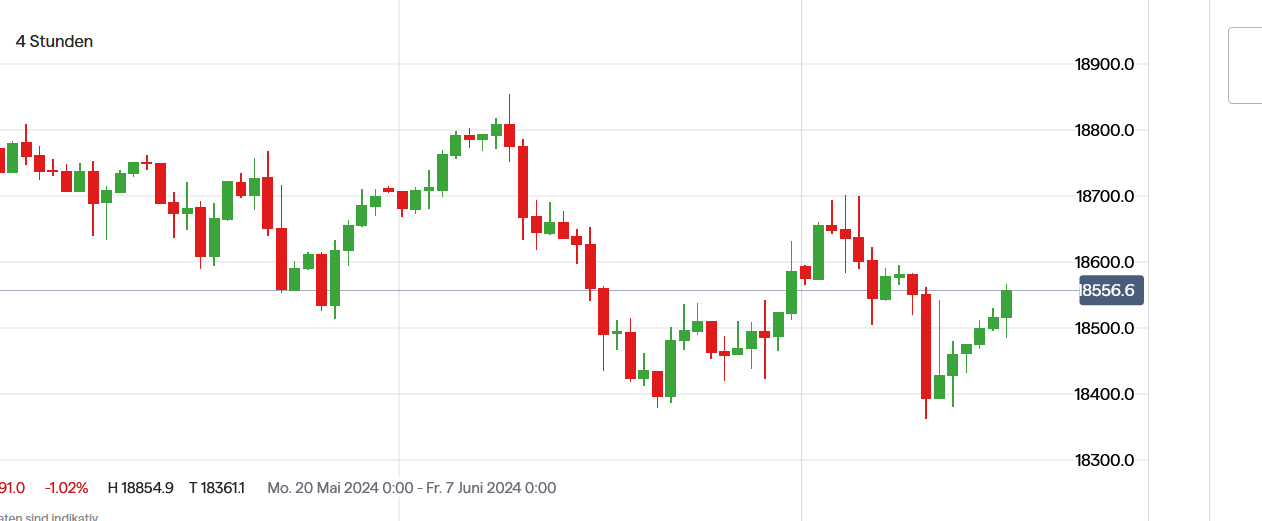
Task: Click the 18500.0 price axis label
Action: [x=1104, y=329]
